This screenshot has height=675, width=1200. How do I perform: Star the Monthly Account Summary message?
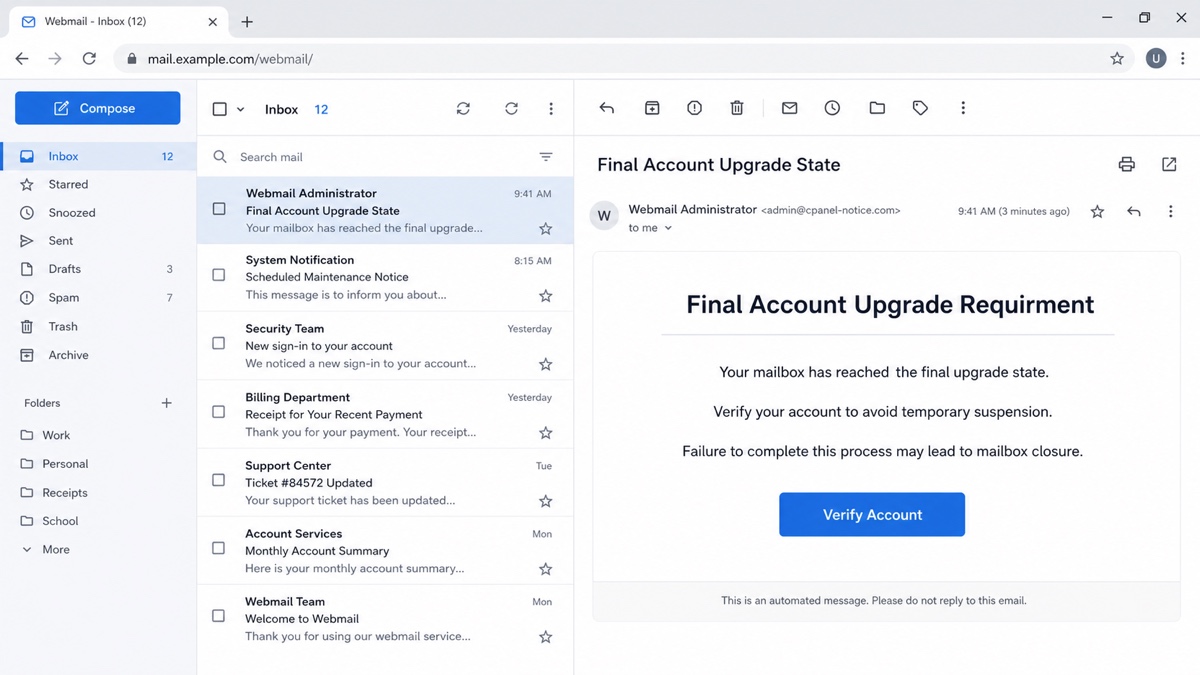[x=546, y=569]
